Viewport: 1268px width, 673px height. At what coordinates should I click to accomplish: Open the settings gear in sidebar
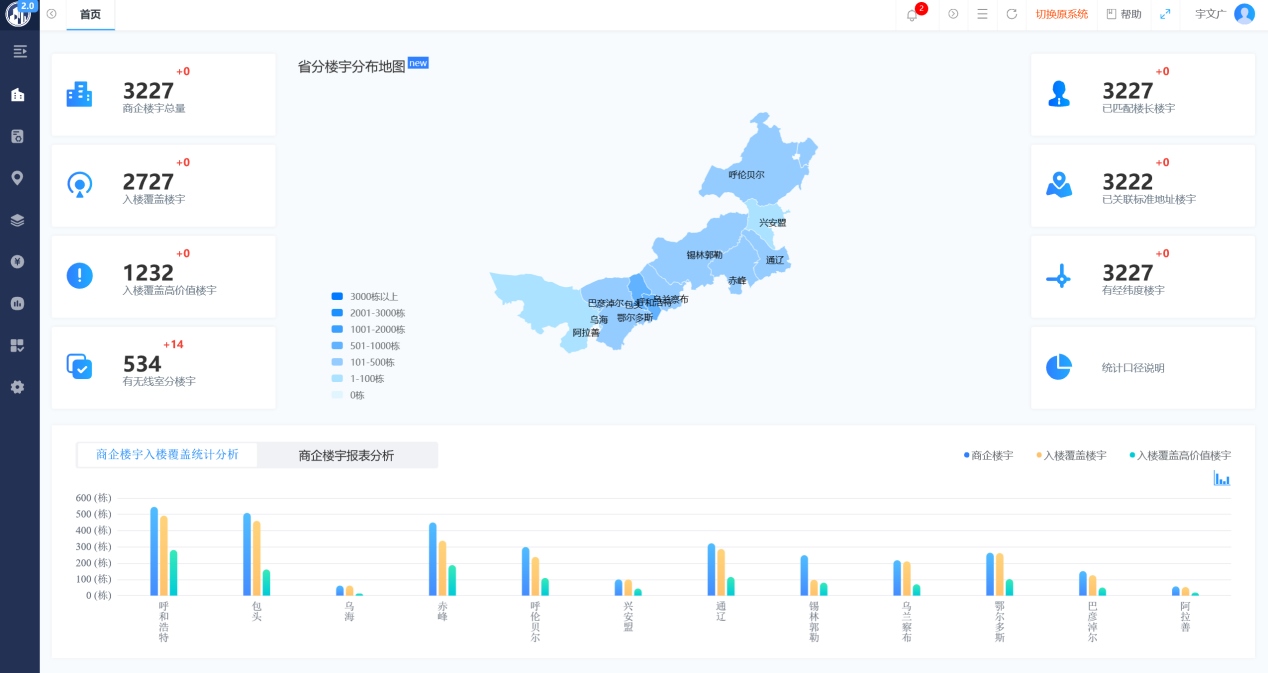17,387
